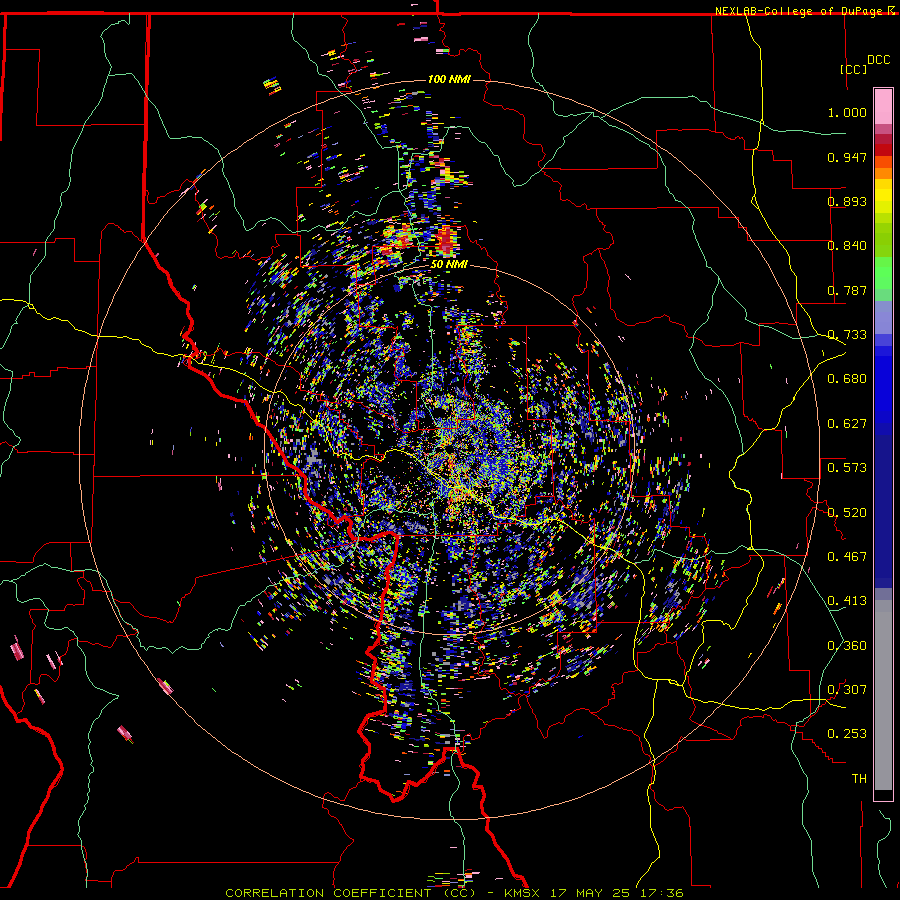Pick the light pink band atop the color bar
Screen dimensions: 900x900
pyautogui.click(x=883, y=107)
